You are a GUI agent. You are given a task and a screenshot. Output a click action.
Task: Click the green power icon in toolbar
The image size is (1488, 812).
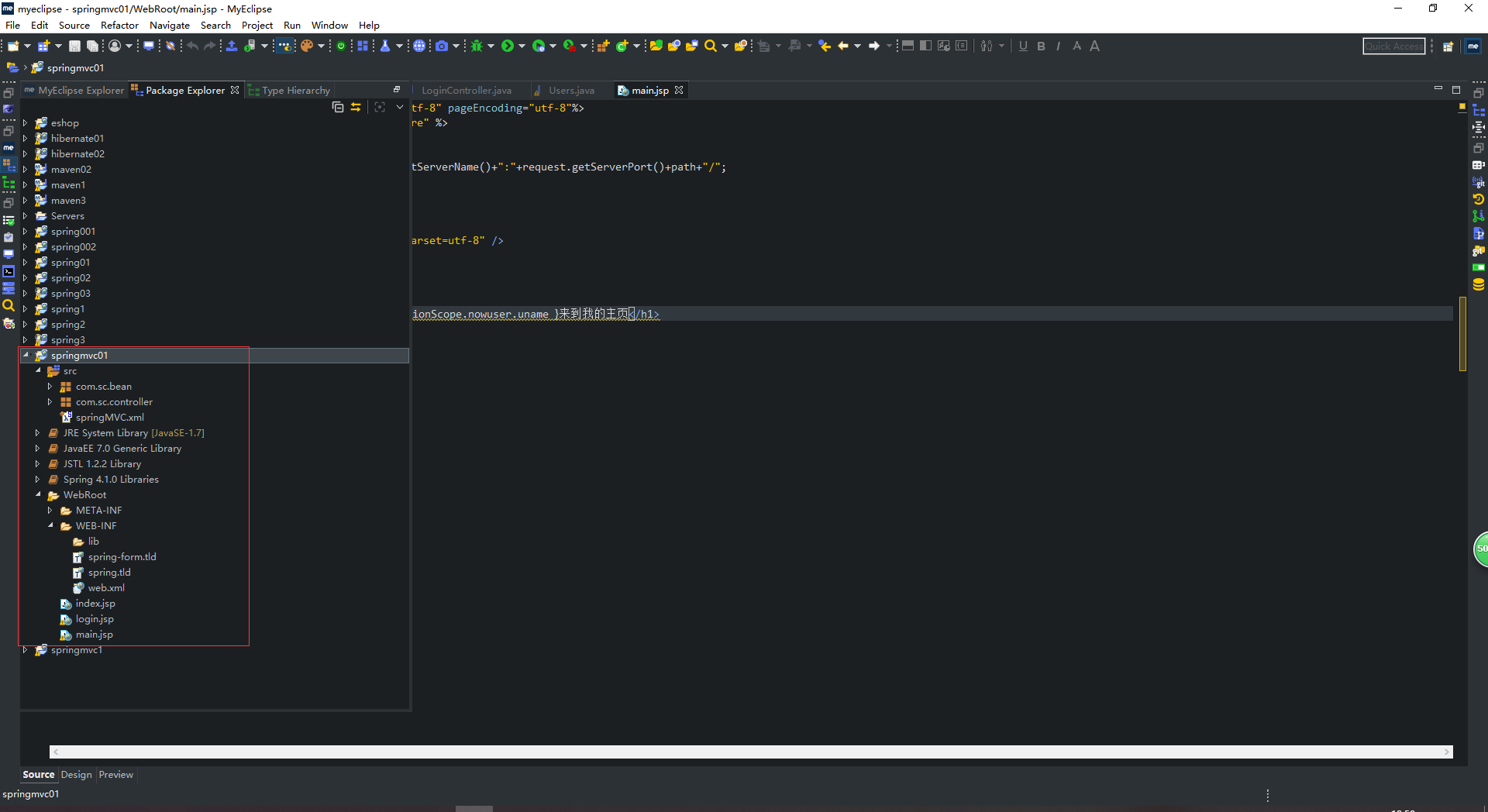pyautogui.click(x=341, y=46)
